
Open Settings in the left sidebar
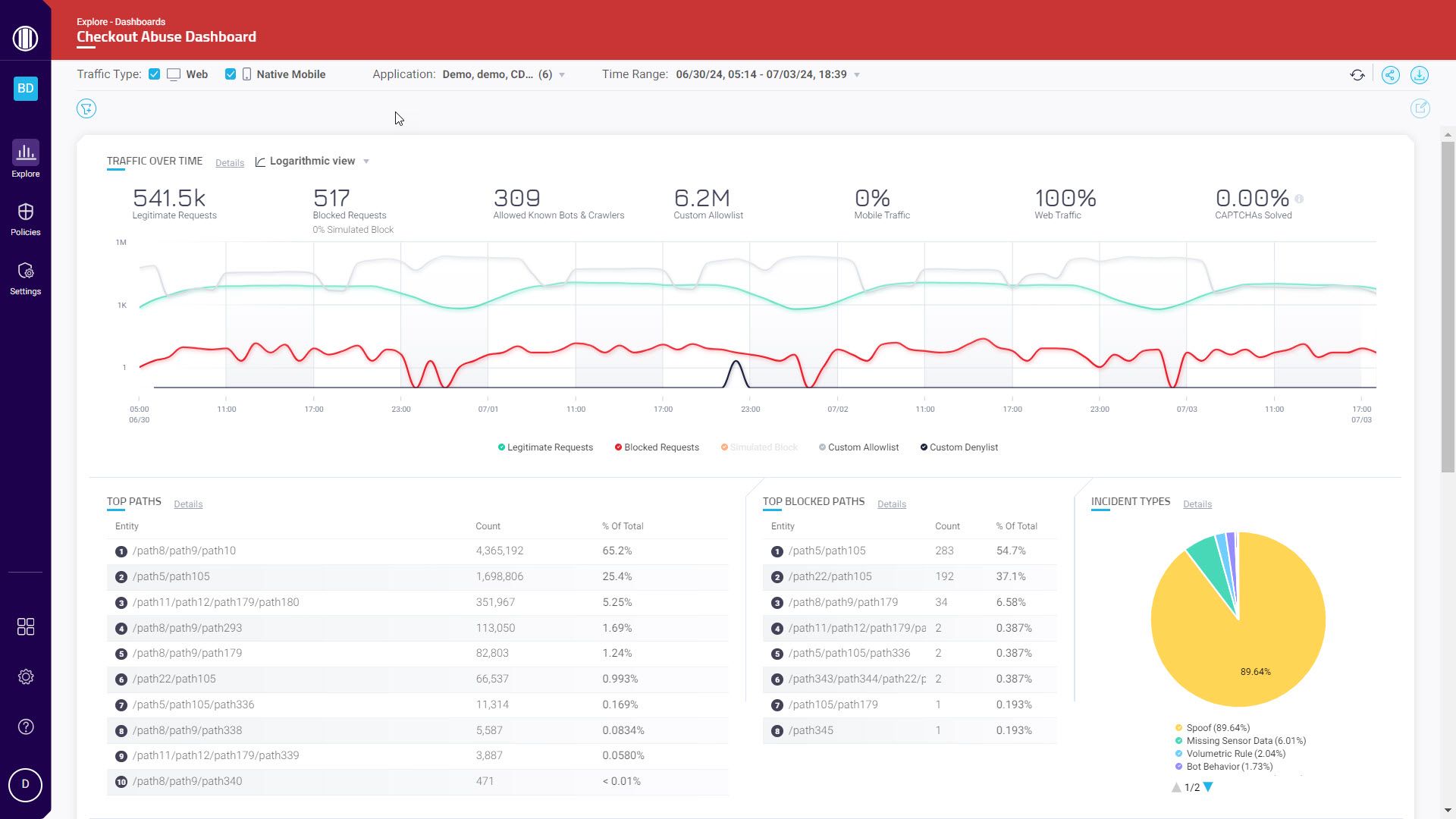pyautogui.click(x=25, y=278)
